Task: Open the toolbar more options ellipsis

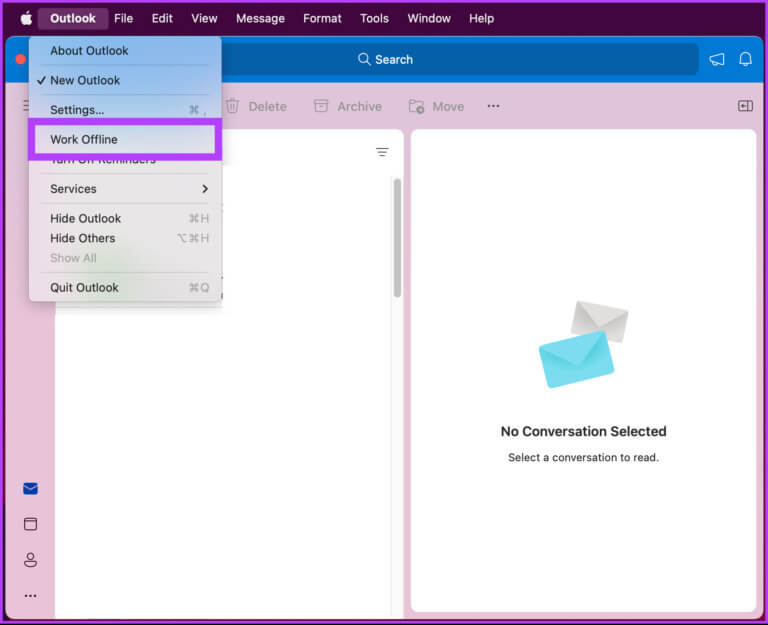Action: tap(493, 106)
